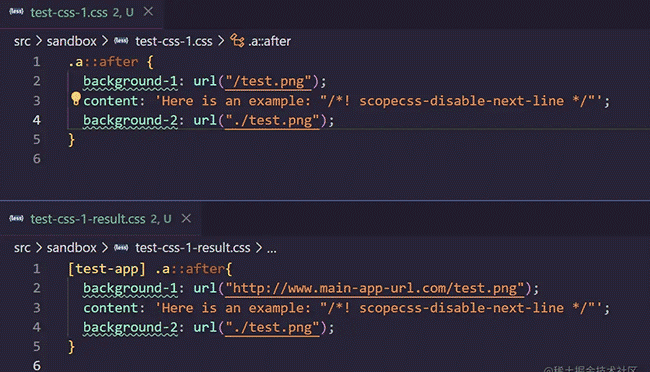The width and height of the screenshot is (650, 372).
Task: Select the test-css-1.css editor tab
Action: 82,12
